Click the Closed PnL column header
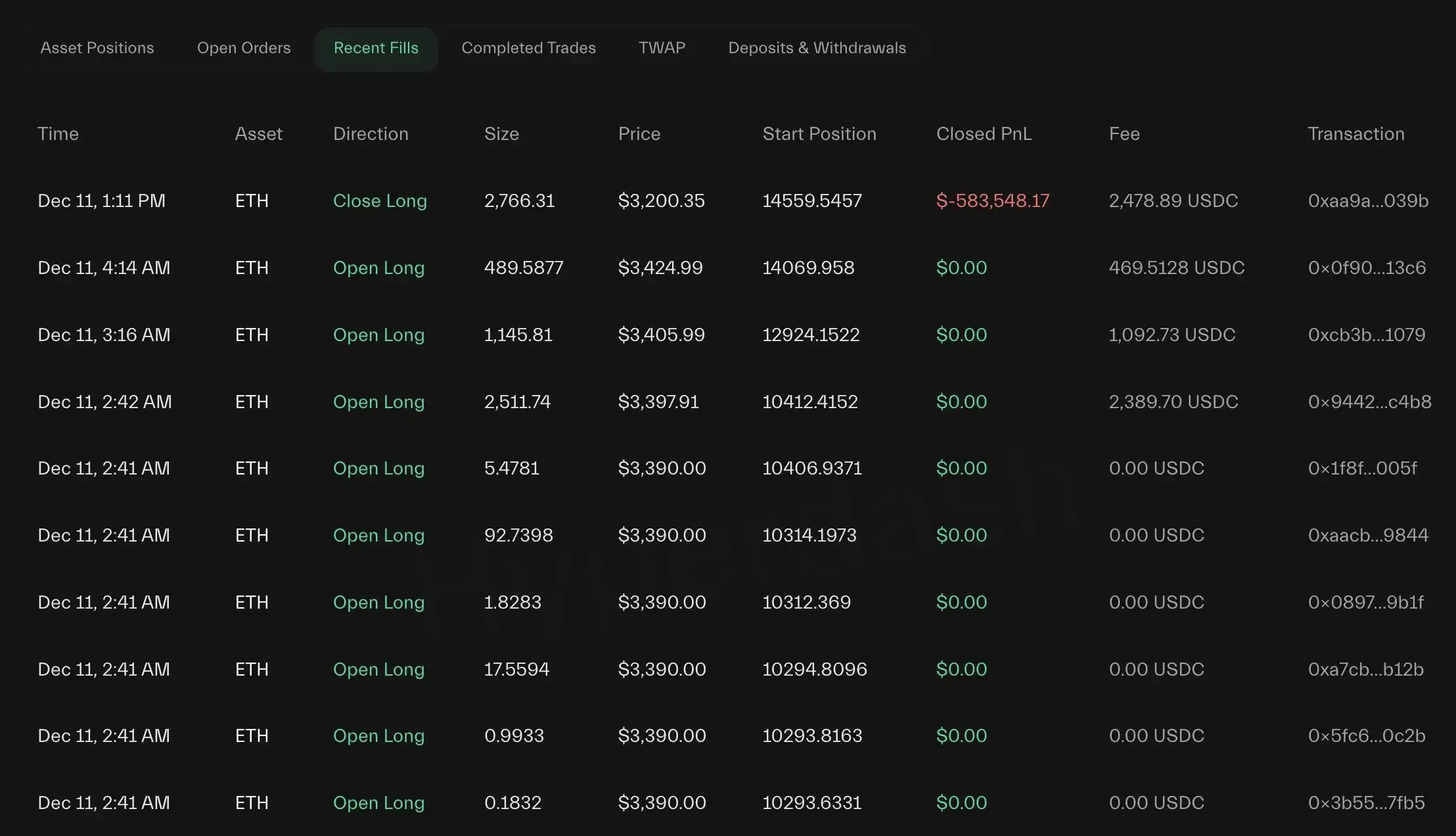1456x836 pixels. tap(983, 134)
